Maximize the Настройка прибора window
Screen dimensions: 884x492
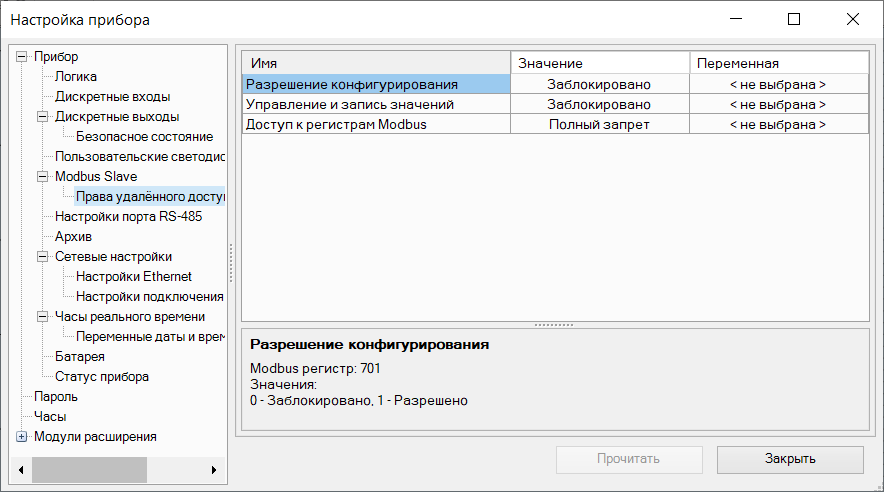pos(794,19)
